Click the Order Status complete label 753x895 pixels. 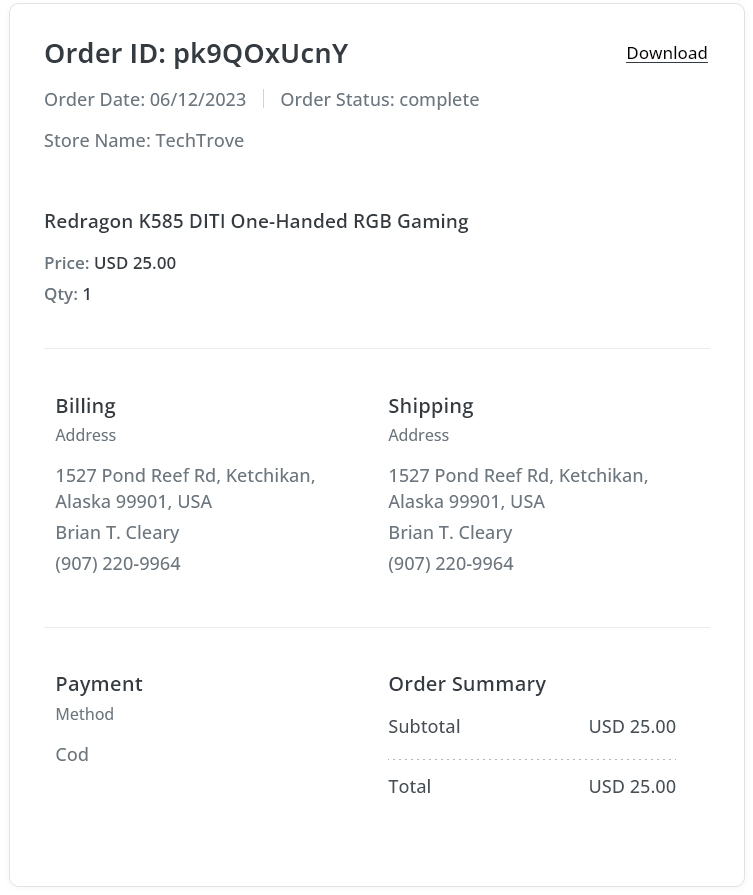tap(380, 99)
